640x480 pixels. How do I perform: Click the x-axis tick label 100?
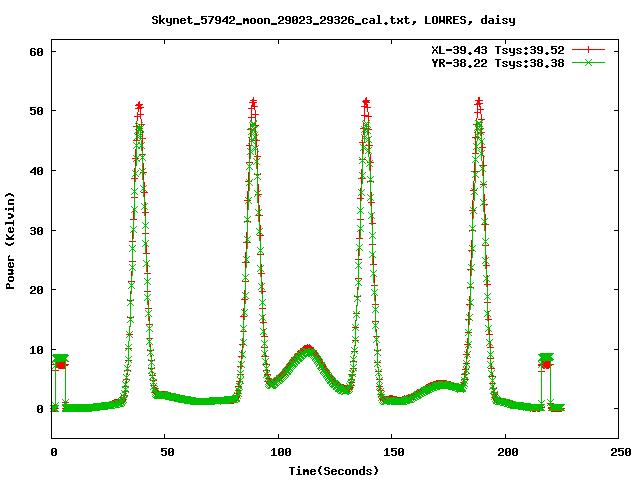tap(280, 452)
